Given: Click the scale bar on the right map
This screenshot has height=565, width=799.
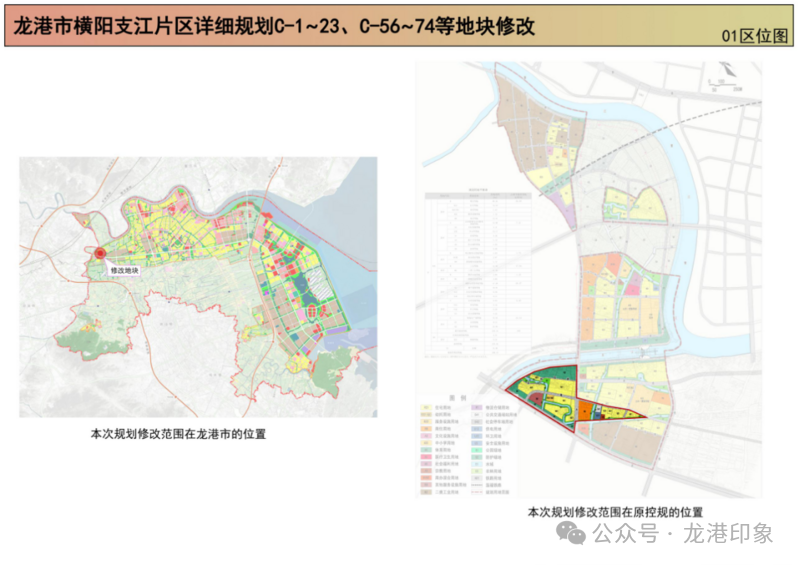Looking at the screenshot, I should click(x=724, y=85).
